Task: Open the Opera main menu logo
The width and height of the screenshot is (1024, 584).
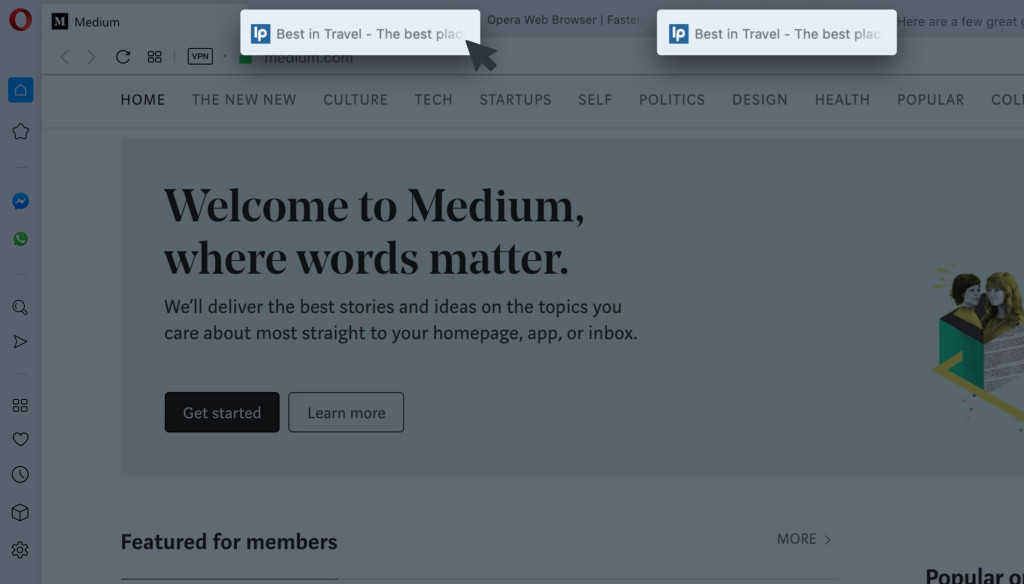Action: pyautogui.click(x=20, y=20)
